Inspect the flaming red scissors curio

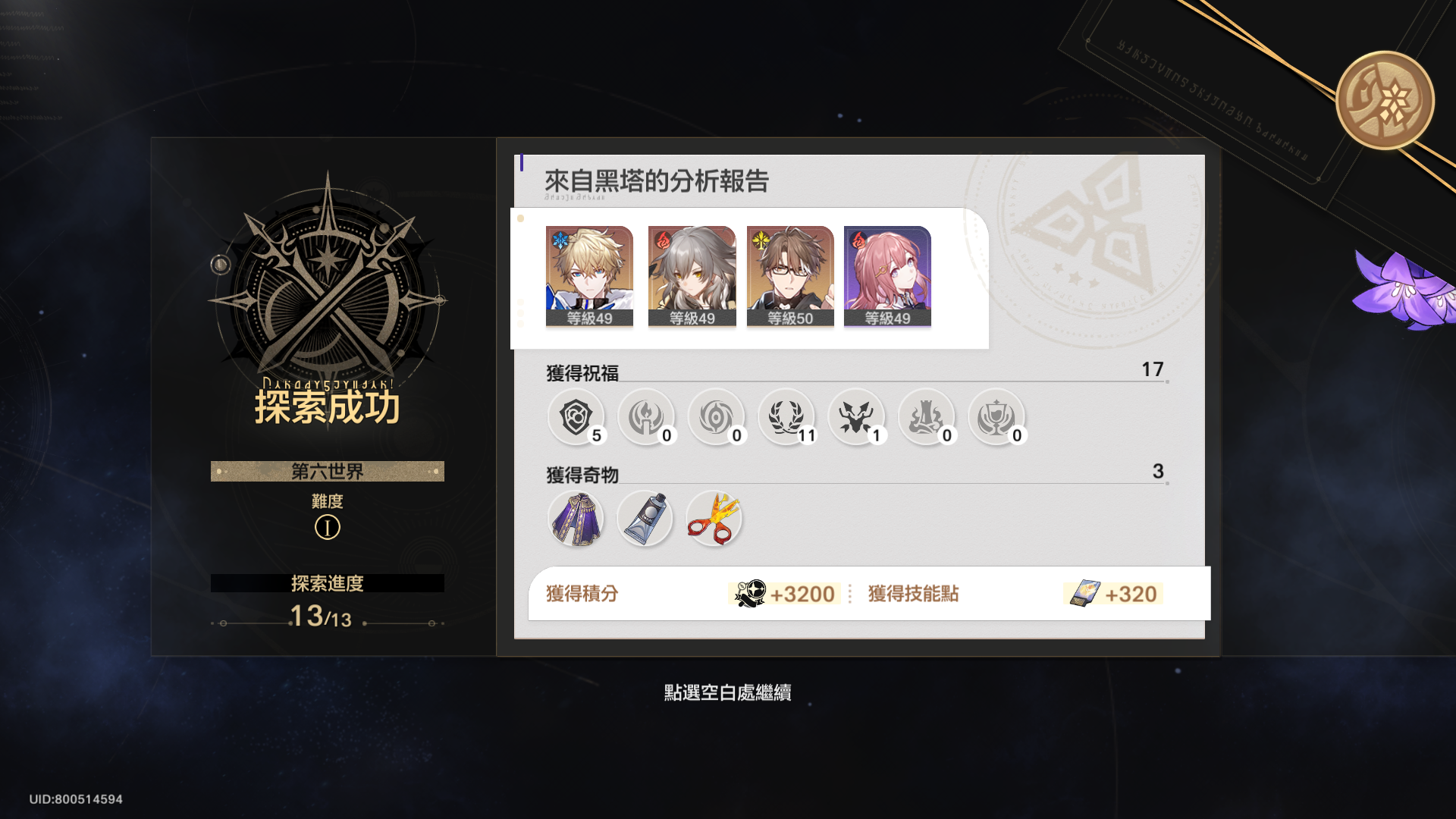pyautogui.click(x=714, y=519)
